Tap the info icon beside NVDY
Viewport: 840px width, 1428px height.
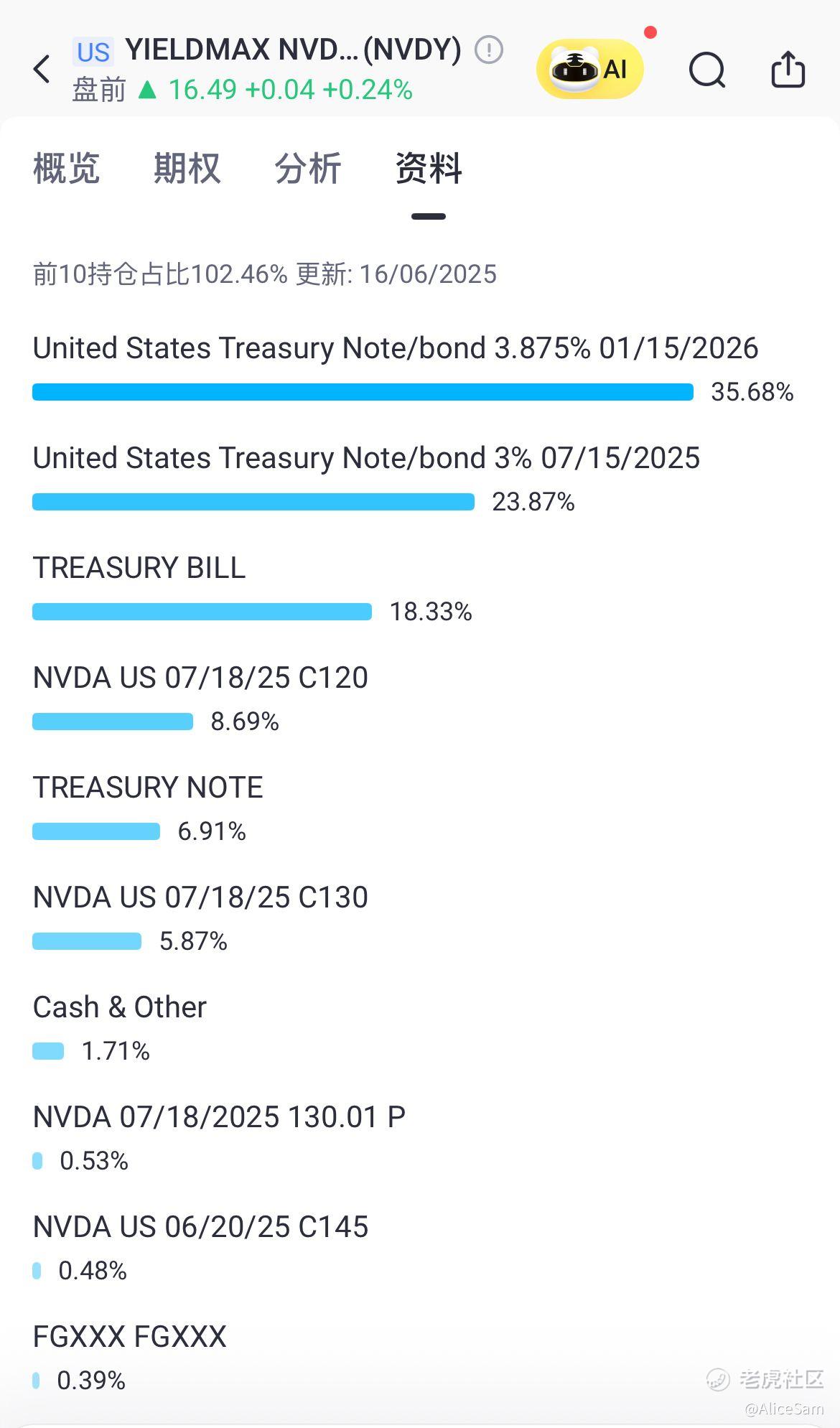(489, 50)
